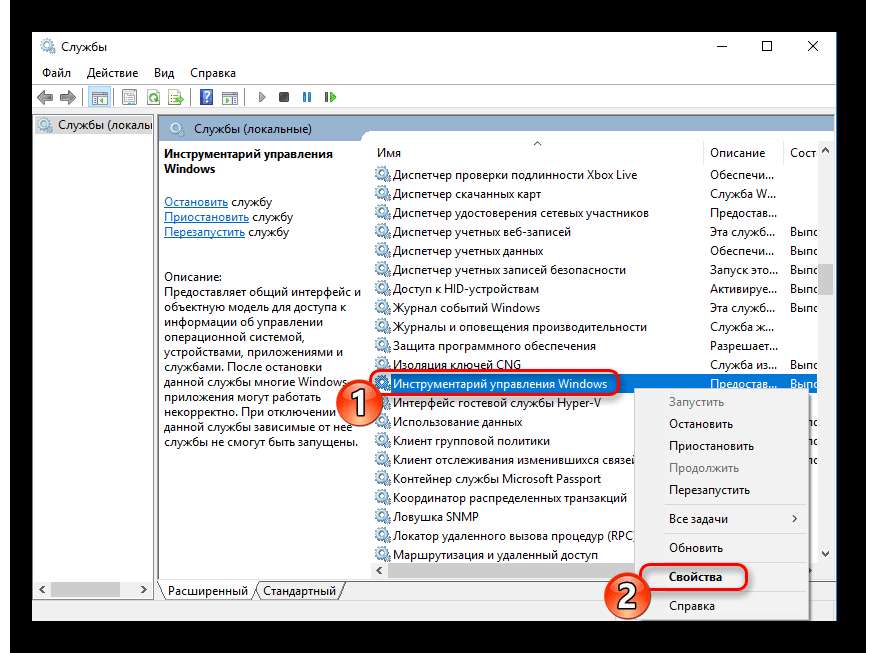Image resolution: width=869 pixels, height=653 pixels.
Task: Click gear icon of Клиент групповой политики
Action: [x=382, y=440]
